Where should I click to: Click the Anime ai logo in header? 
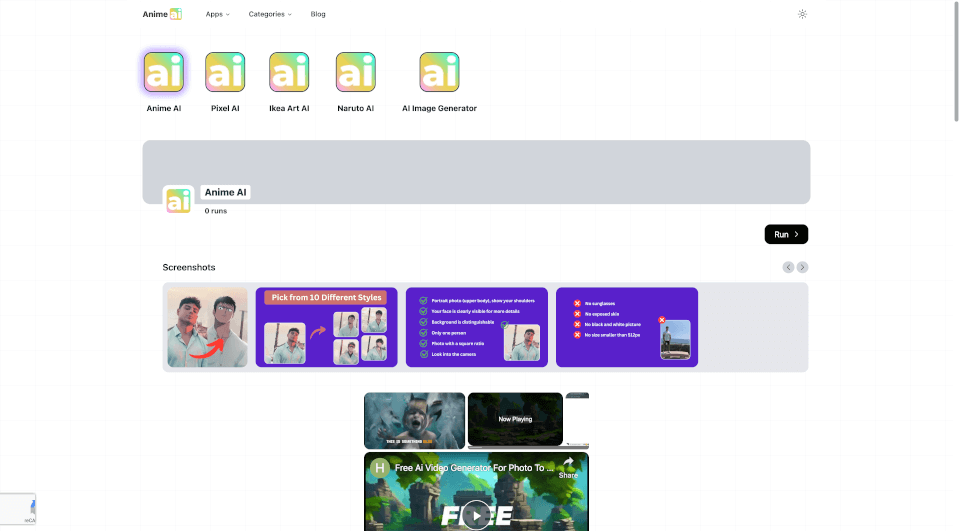coord(162,14)
